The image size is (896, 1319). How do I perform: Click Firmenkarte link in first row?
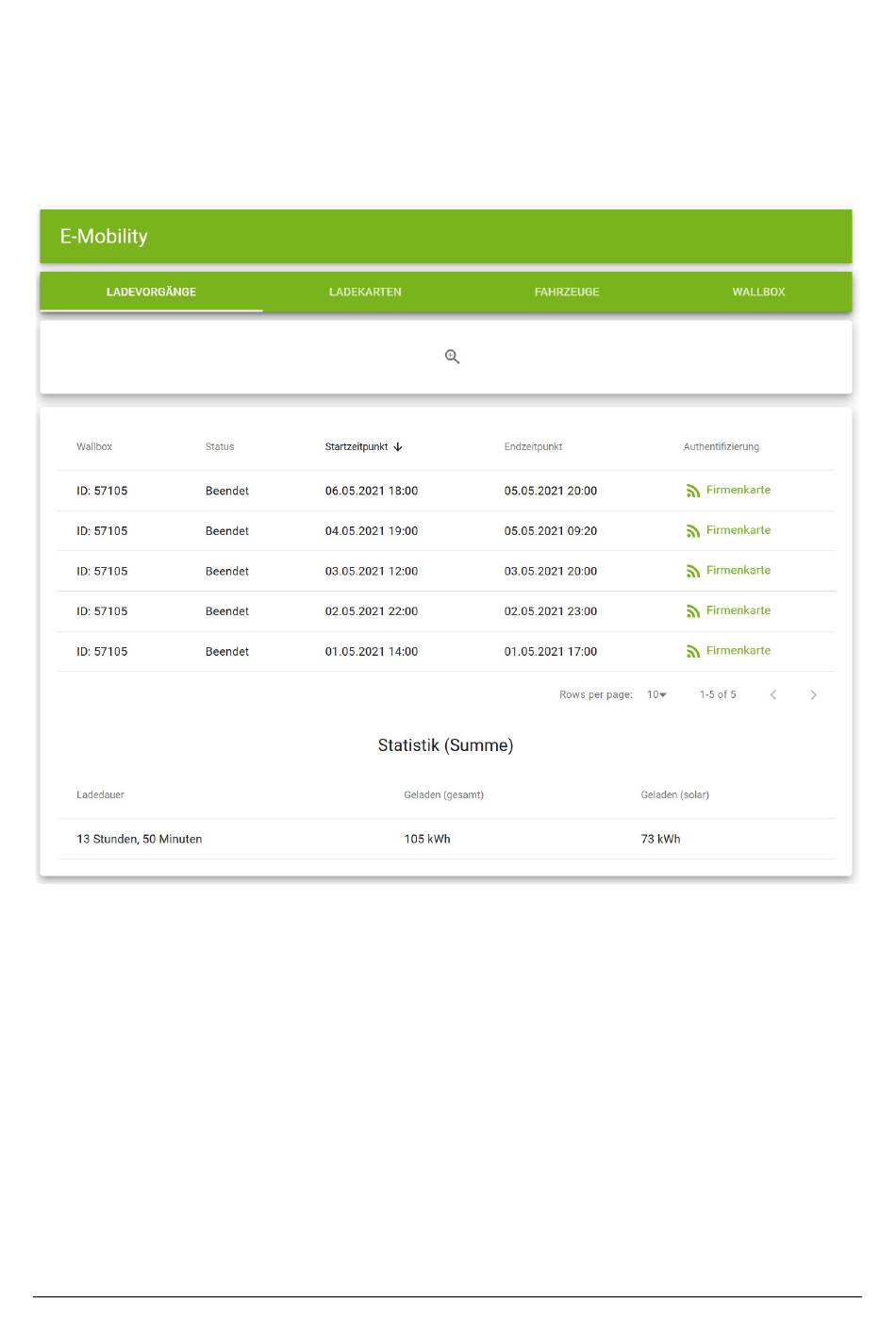tap(738, 491)
